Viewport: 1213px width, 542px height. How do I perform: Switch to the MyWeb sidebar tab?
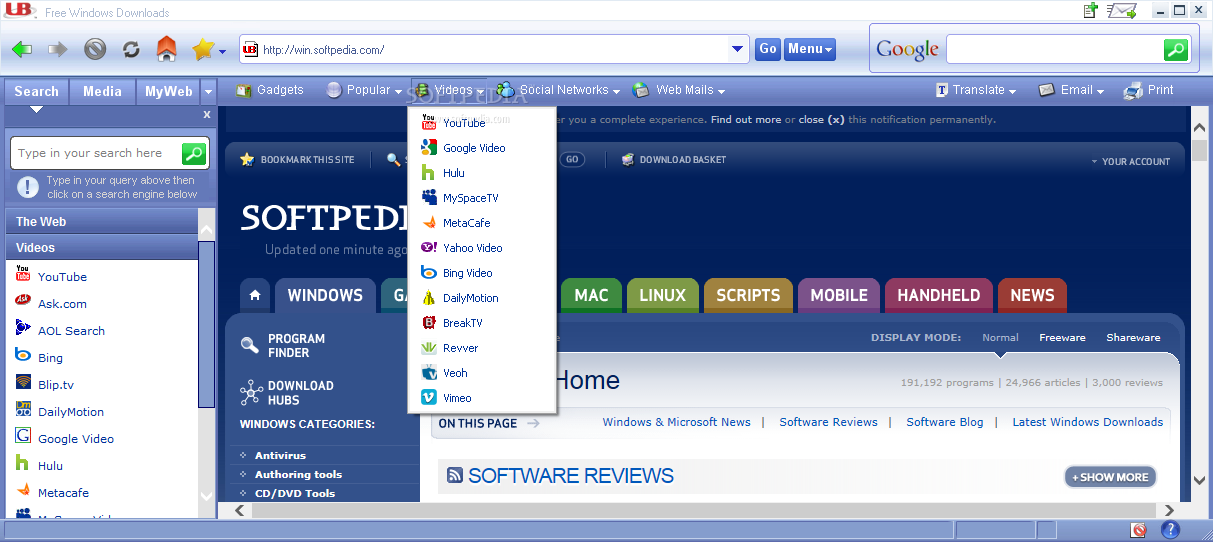168,91
